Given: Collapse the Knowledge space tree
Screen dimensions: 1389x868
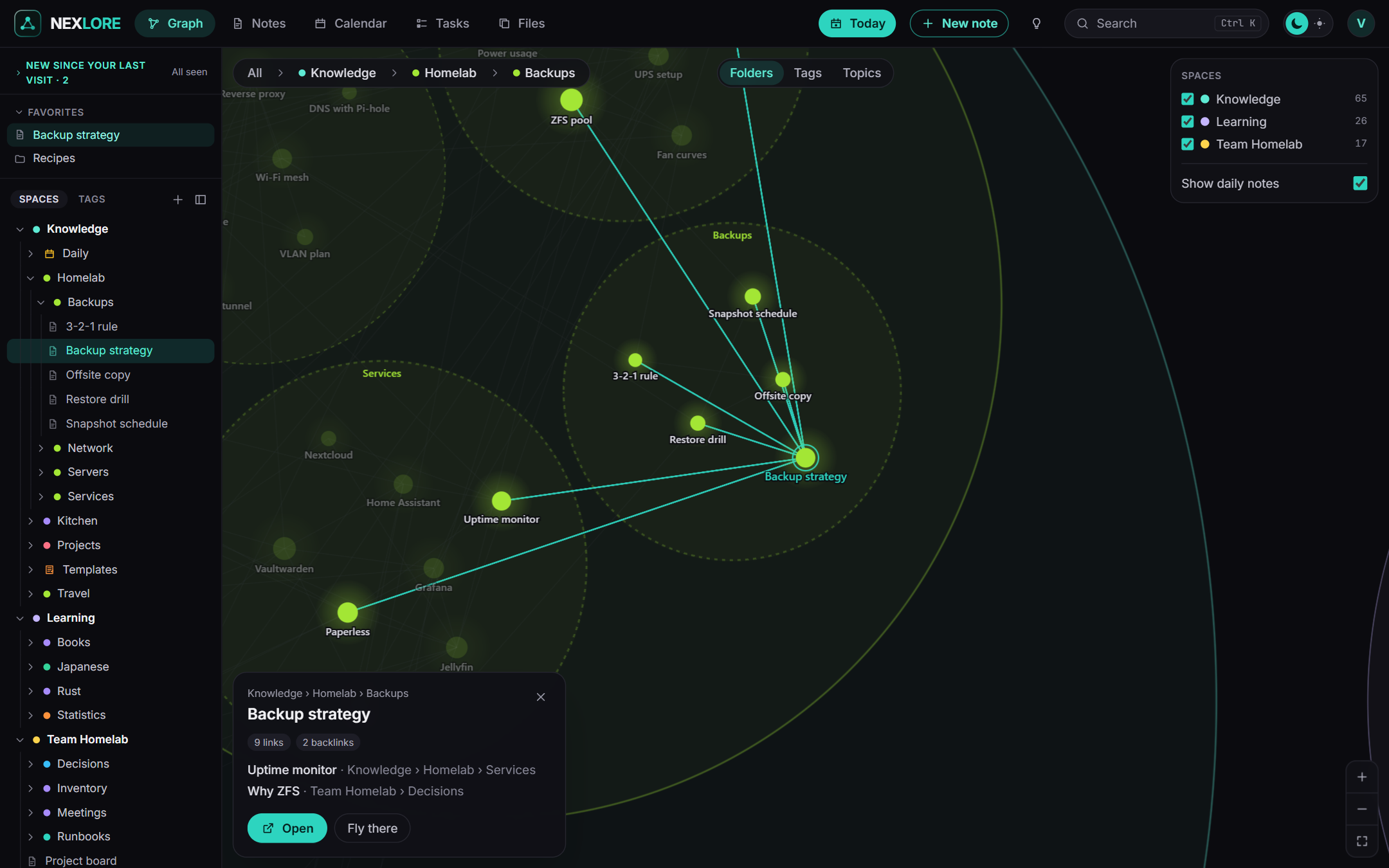Looking at the screenshot, I should tap(20, 230).
